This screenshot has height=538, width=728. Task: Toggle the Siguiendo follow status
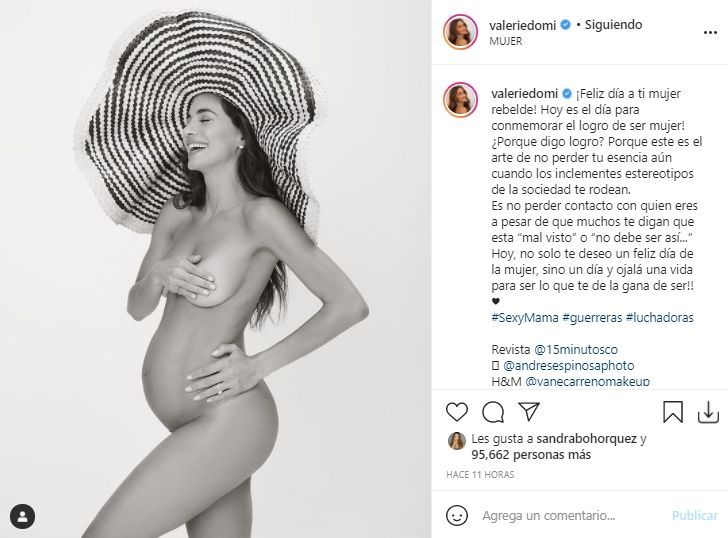[x=613, y=25]
